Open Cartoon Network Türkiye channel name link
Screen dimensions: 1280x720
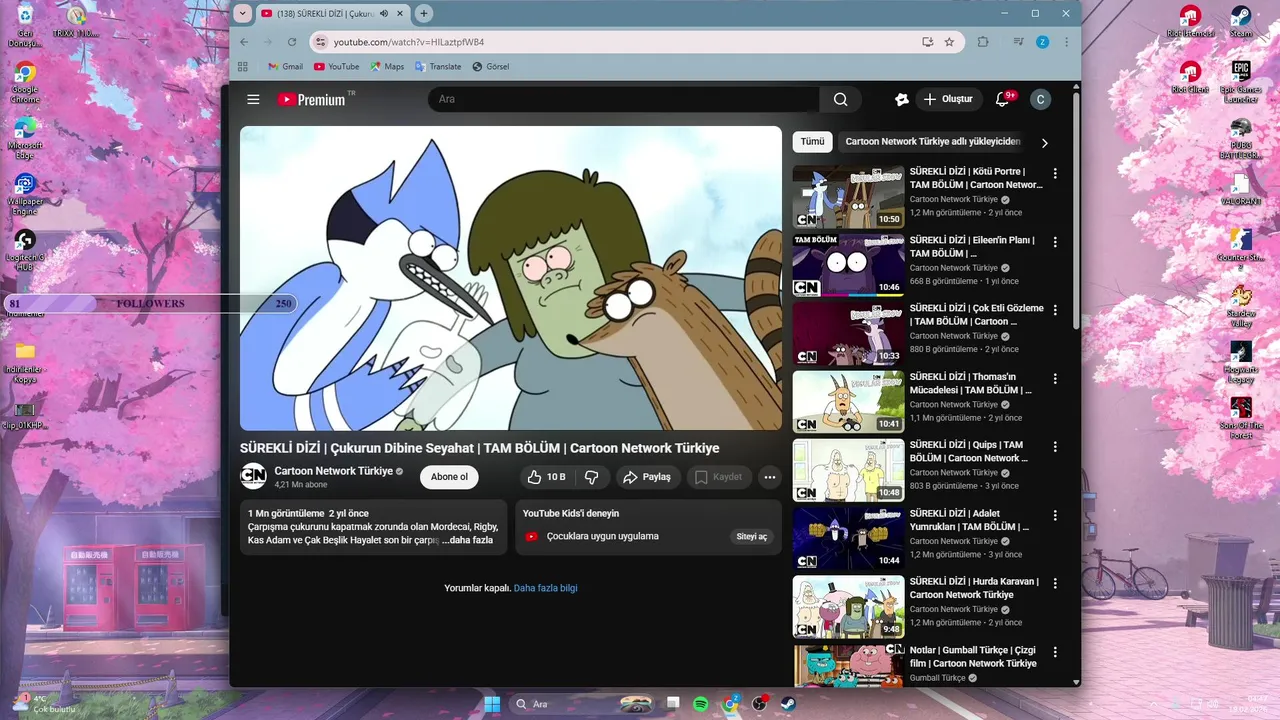click(x=333, y=470)
